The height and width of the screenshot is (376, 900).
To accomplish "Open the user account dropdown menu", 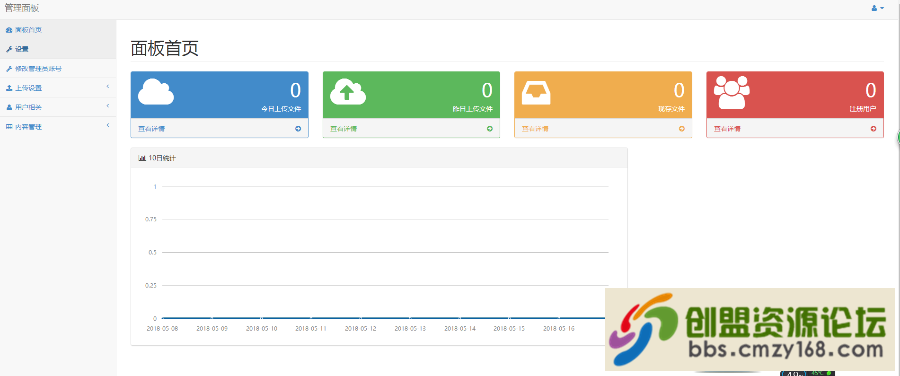I will click(878, 8).
